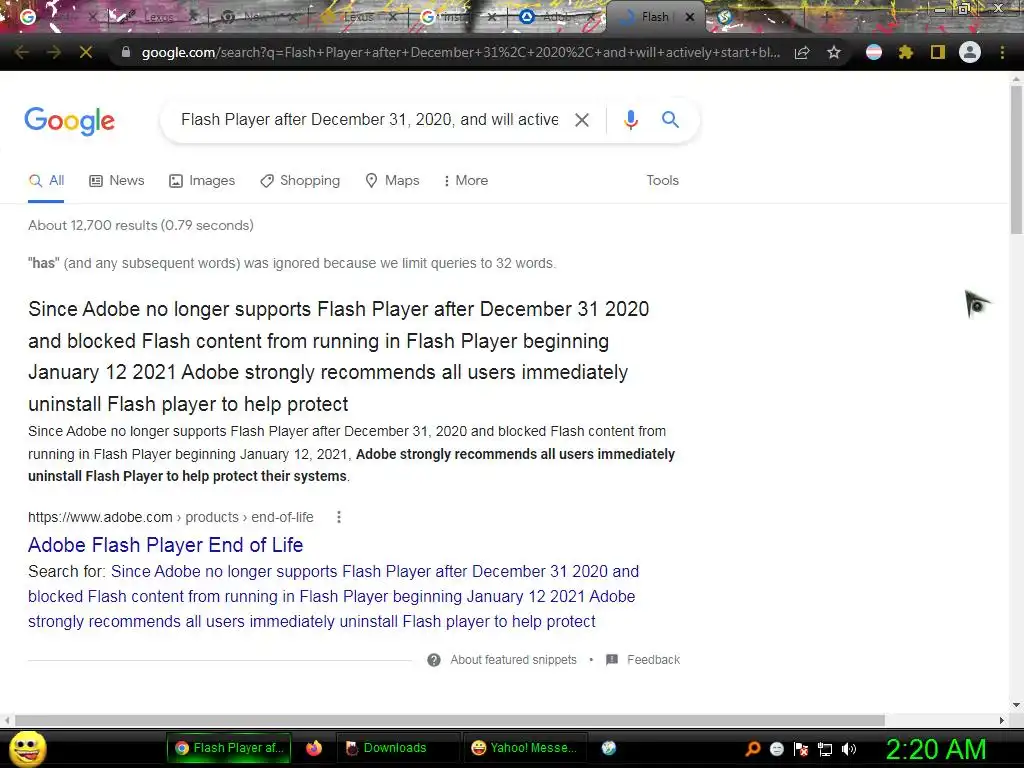Screen dimensions: 1024x768
Task: Select the Images results tab
Action: [202, 181]
